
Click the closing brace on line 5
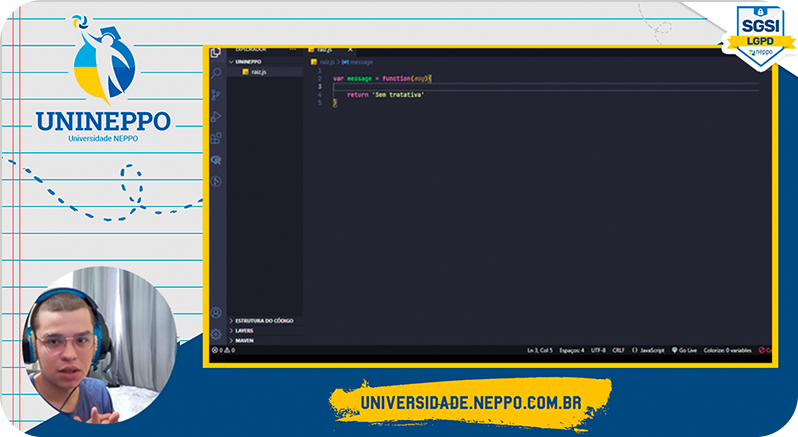pyautogui.click(x=335, y=103)
